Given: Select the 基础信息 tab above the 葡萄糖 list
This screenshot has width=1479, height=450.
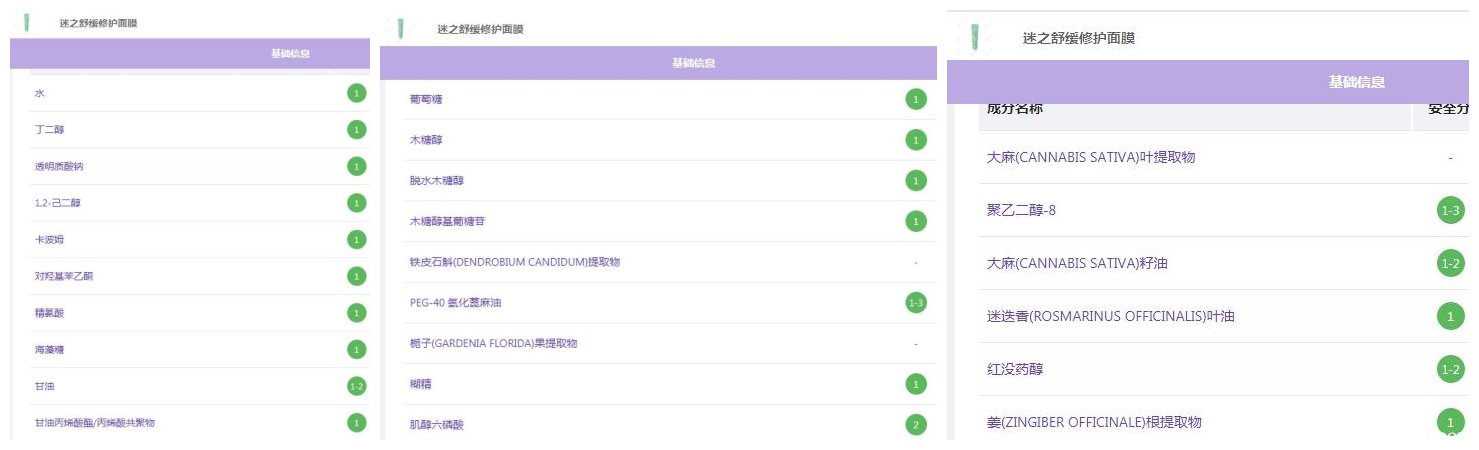Looking at the screenshot, I should pyautogui.click(x=693, y=64).
